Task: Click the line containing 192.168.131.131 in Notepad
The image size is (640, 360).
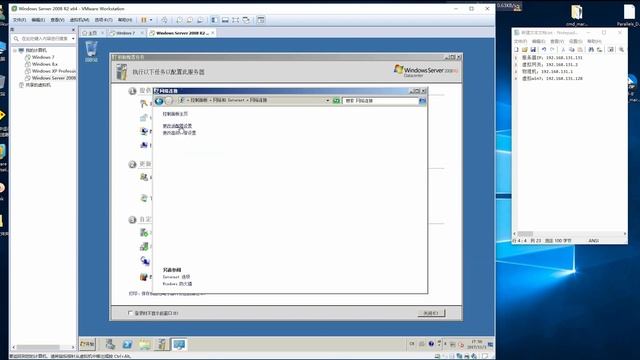Action: 552,58
